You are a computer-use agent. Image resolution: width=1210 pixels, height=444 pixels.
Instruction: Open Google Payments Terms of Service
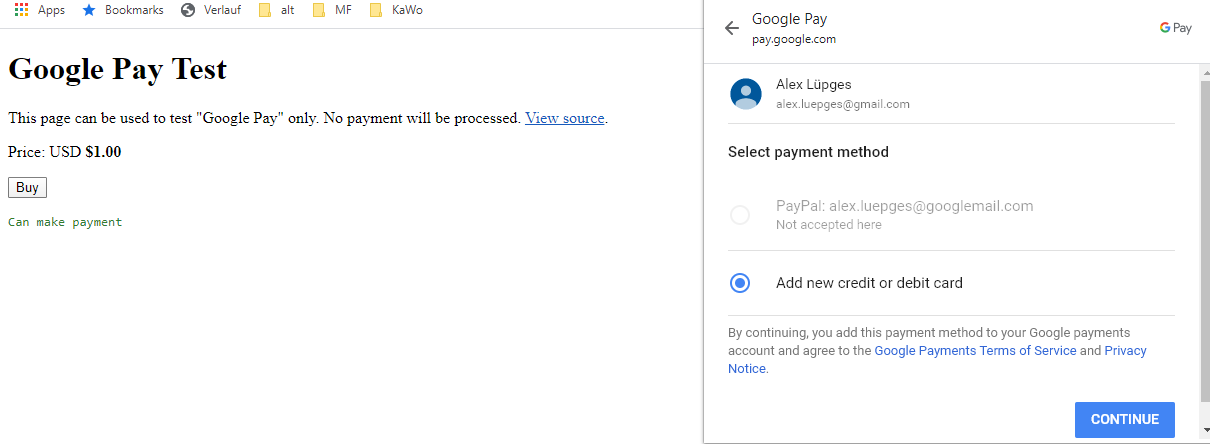click(x=975, y=351)
